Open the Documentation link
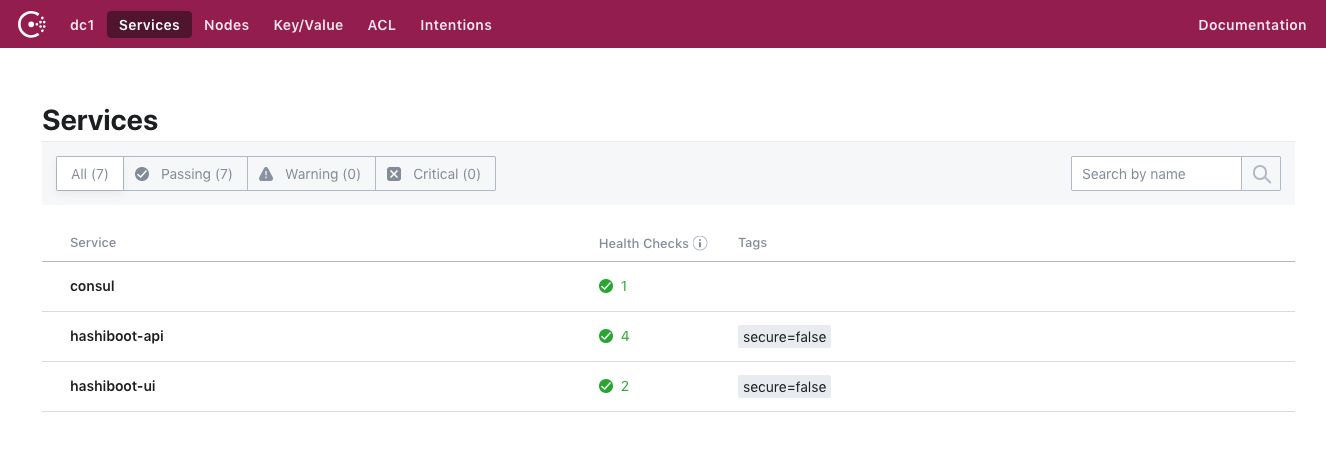Image resolution: width=1326 pixels, height=450 pixels. tap(1252, 25)
